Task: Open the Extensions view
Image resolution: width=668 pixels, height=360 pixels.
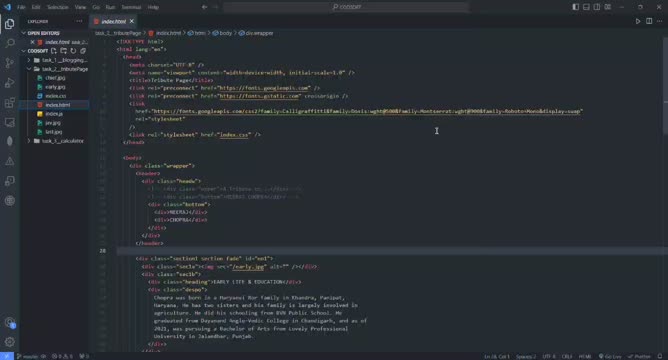Action: [9, 103]
